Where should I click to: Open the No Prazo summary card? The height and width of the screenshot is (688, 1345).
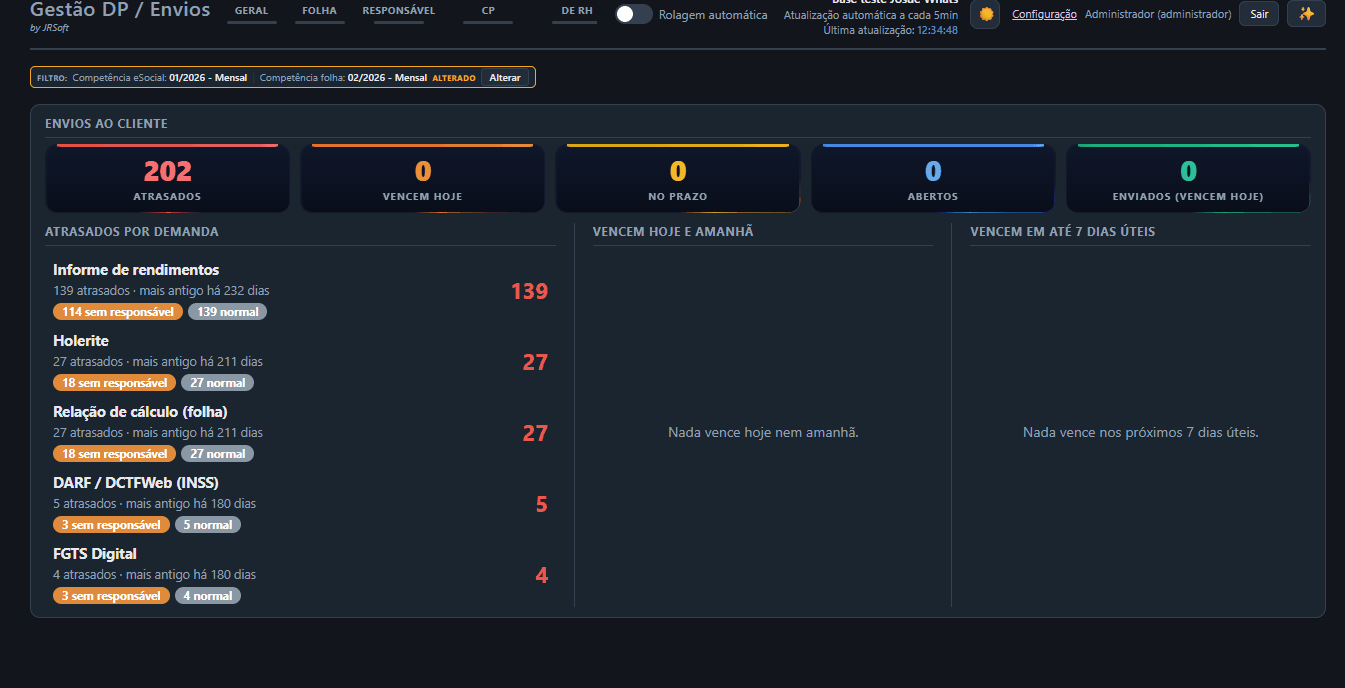pyautogui.click(x=678, y=178)
